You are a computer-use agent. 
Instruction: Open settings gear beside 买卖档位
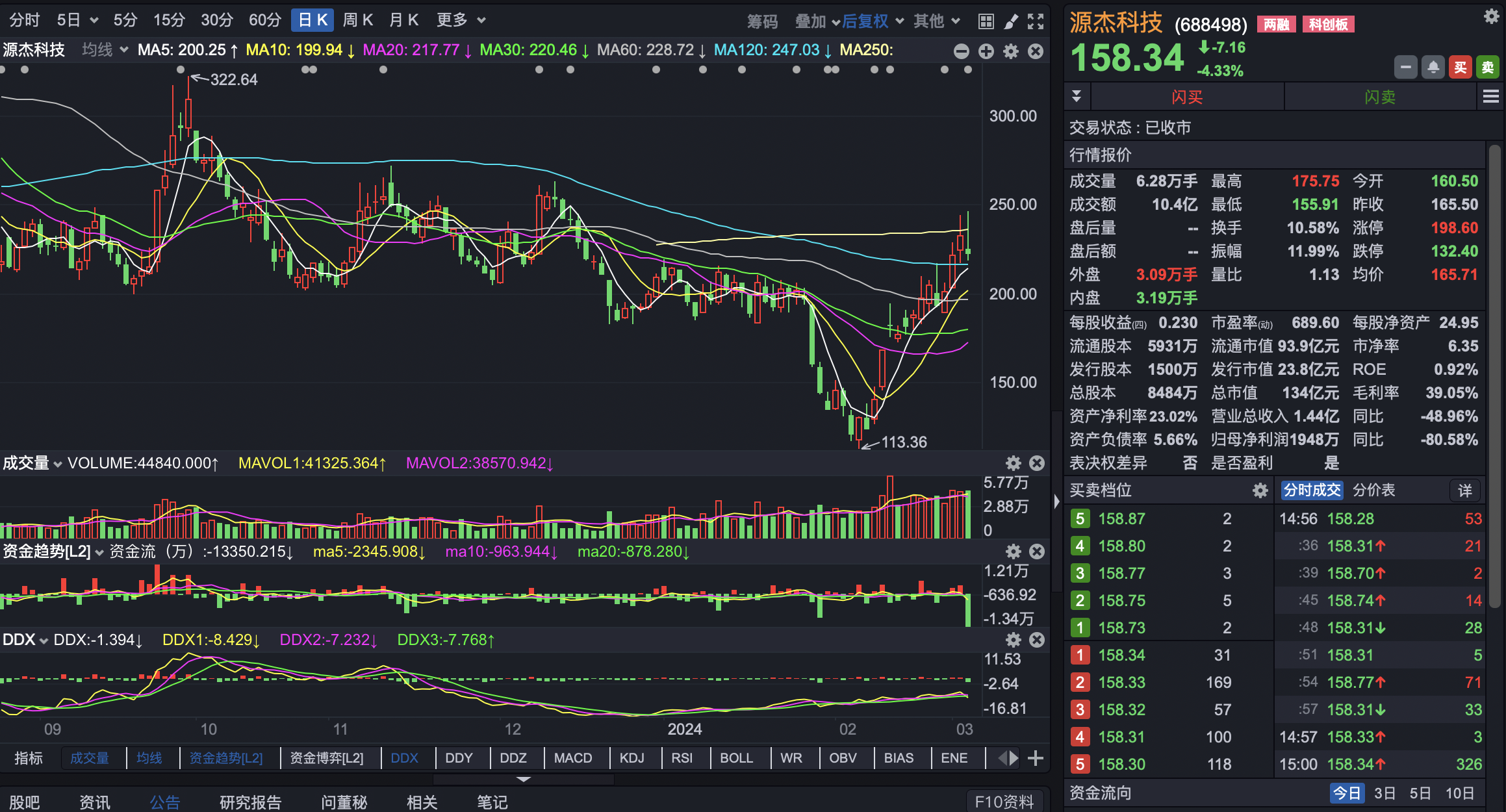click(1260, 490)
